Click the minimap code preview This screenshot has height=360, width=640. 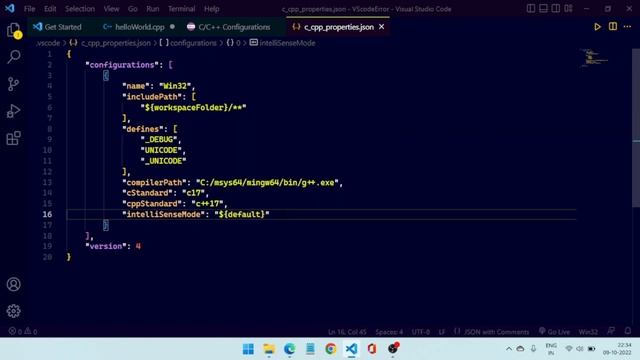click(x=594, y=58)
